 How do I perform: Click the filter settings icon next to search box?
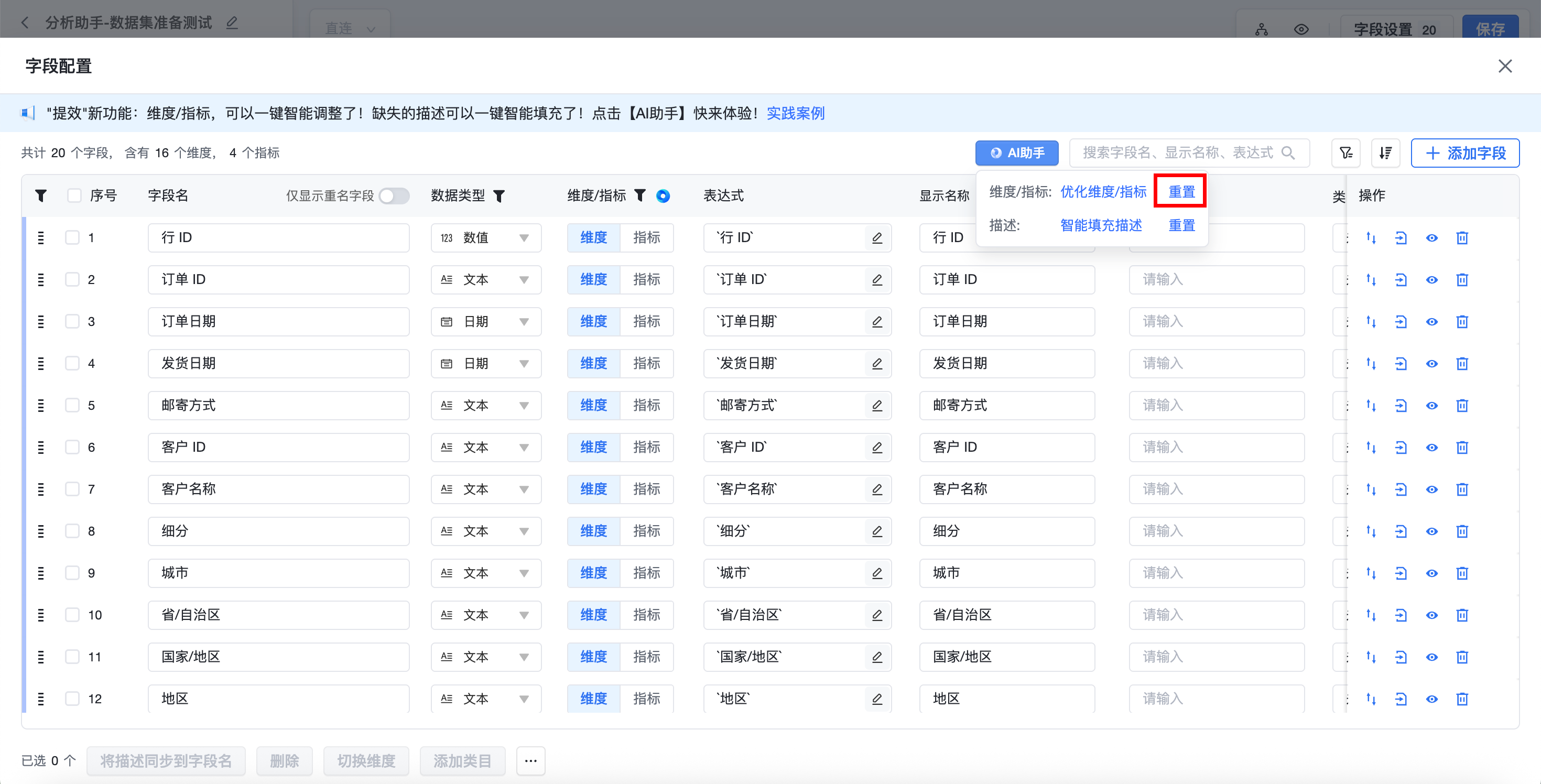(x=1346, y=153)
